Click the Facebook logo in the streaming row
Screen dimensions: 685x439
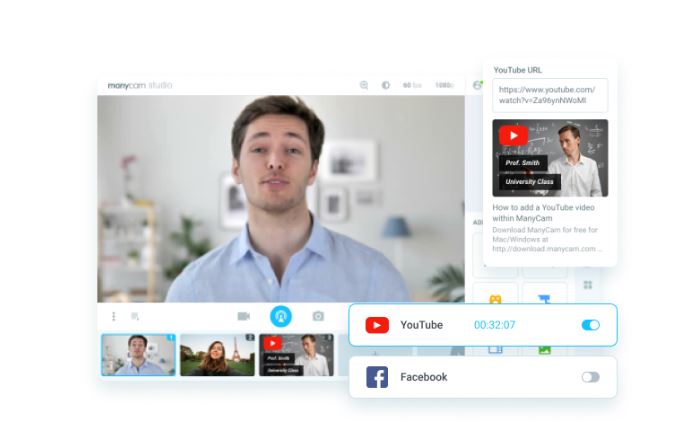(377, 377)
